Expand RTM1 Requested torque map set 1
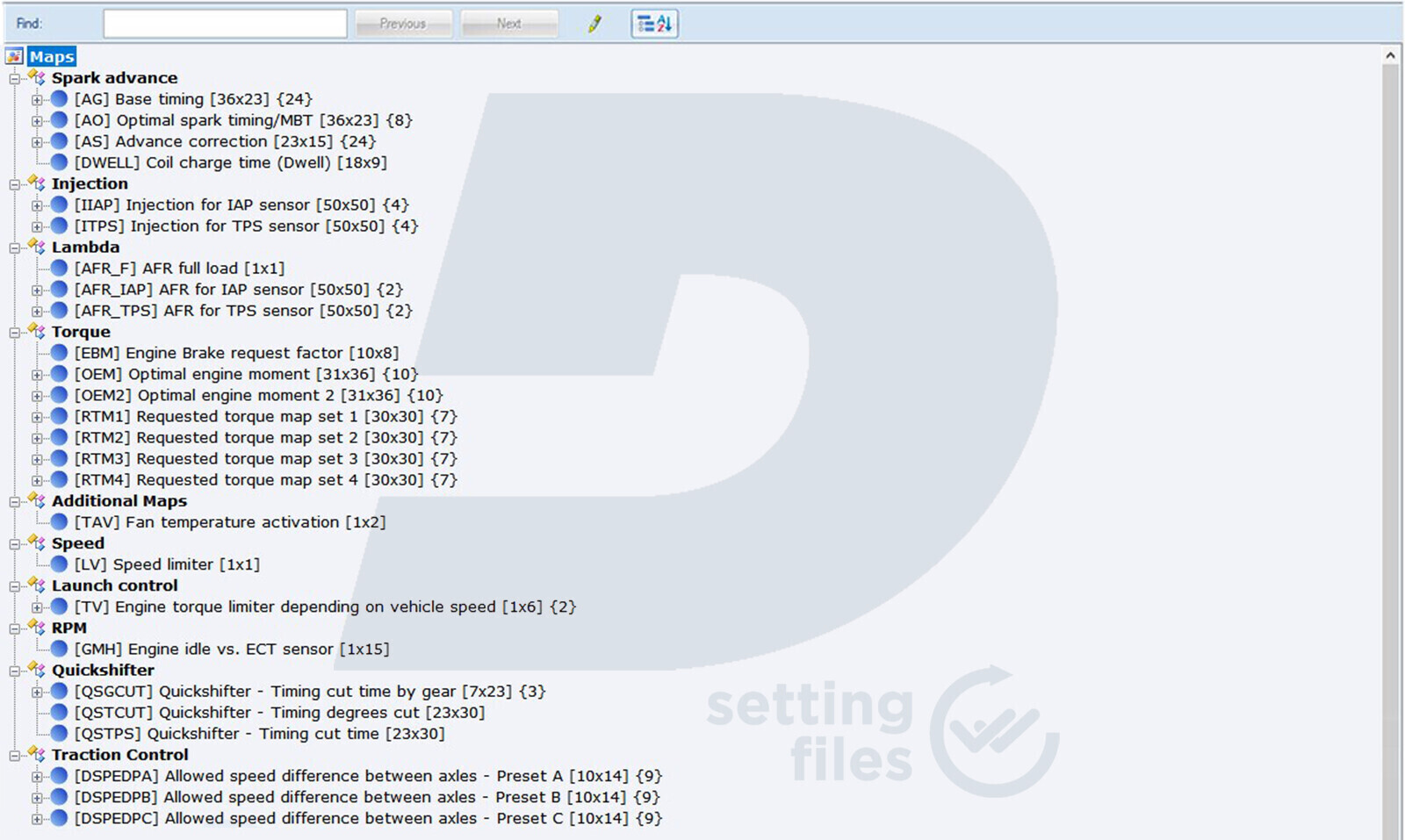This screenshot has width=1405, height=840. (37, 417)
